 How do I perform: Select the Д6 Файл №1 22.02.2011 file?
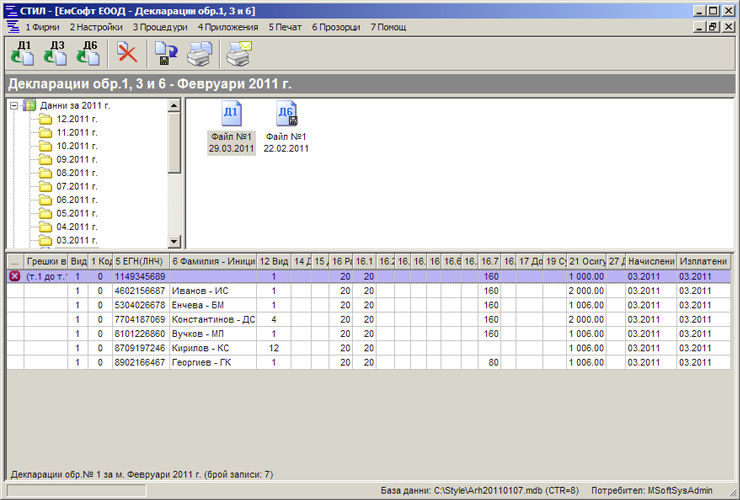click(x=286, y=127)
